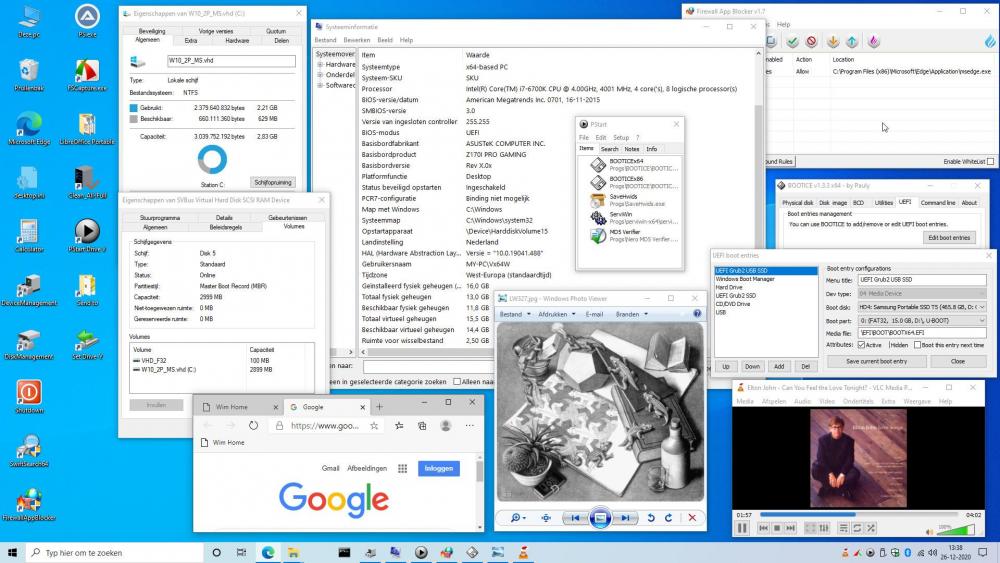
Task: Toggle Enable WhiteList checkbox in Firewall App Blocker
Action: 990,161
